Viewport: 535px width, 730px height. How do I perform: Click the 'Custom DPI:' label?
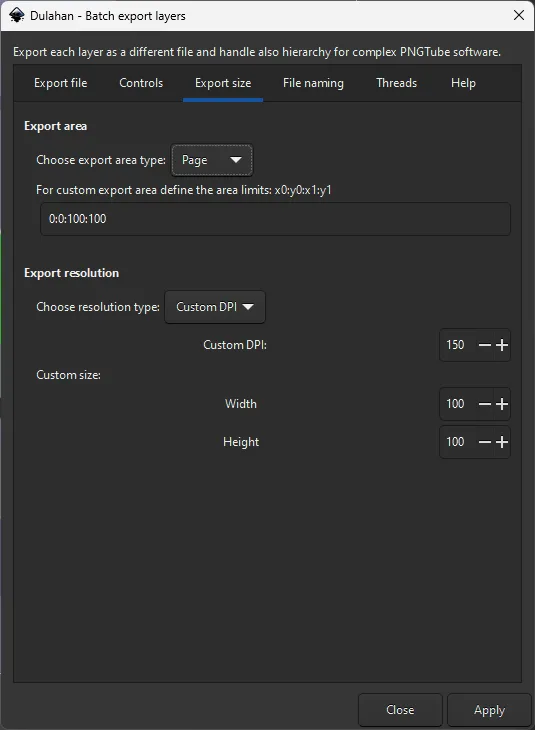click(235, 345)
